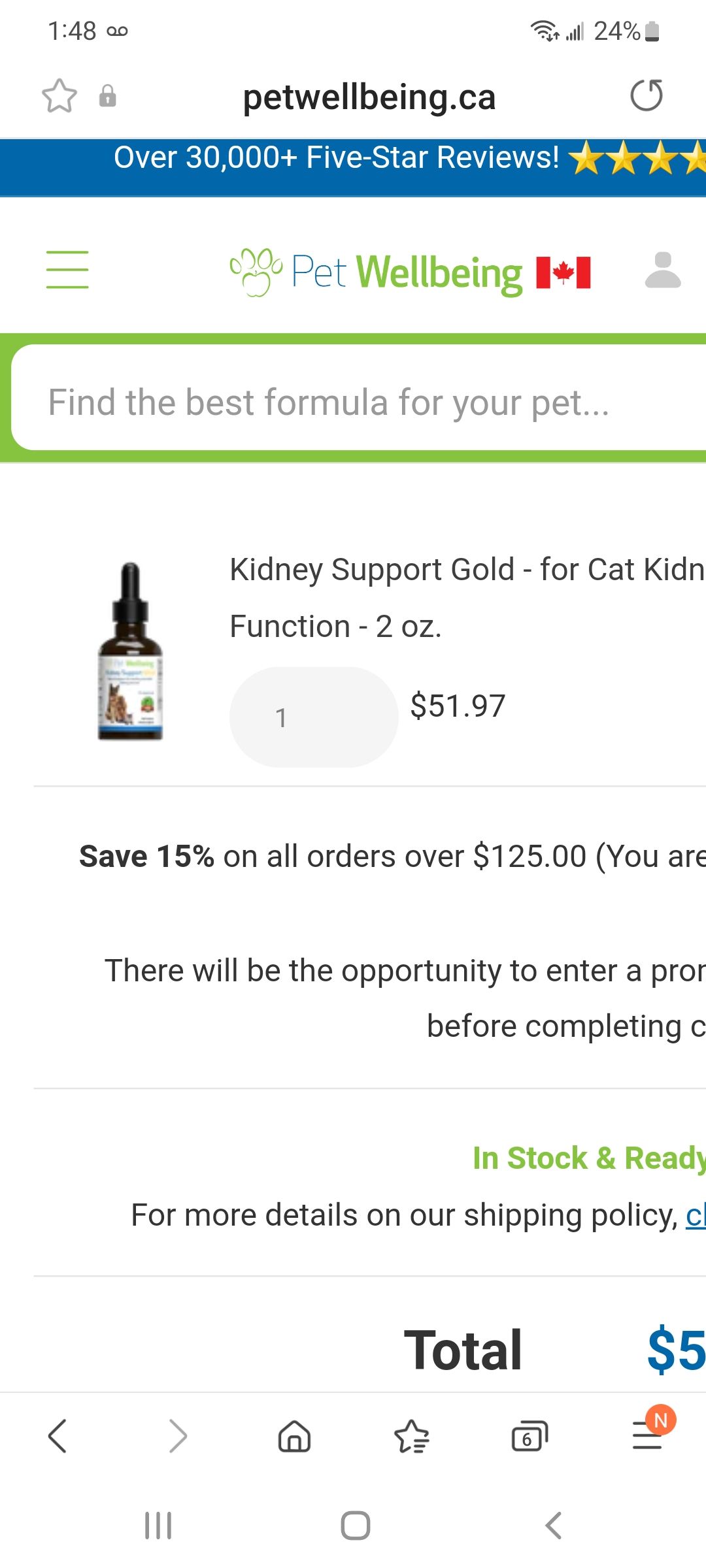Tap Android recent apps button
This screenshot has width=706, height=1568.
(158, 1526)
